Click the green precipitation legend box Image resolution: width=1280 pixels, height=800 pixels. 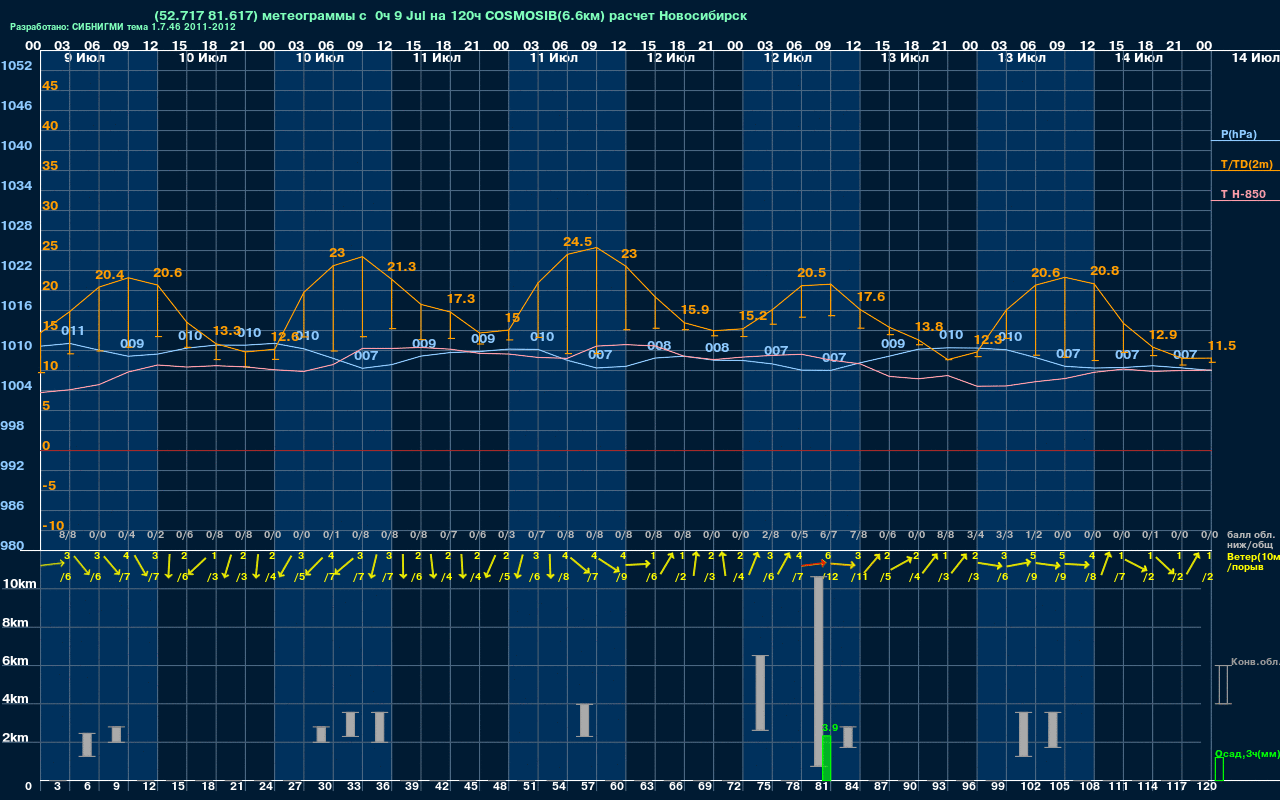[1218, 769]
